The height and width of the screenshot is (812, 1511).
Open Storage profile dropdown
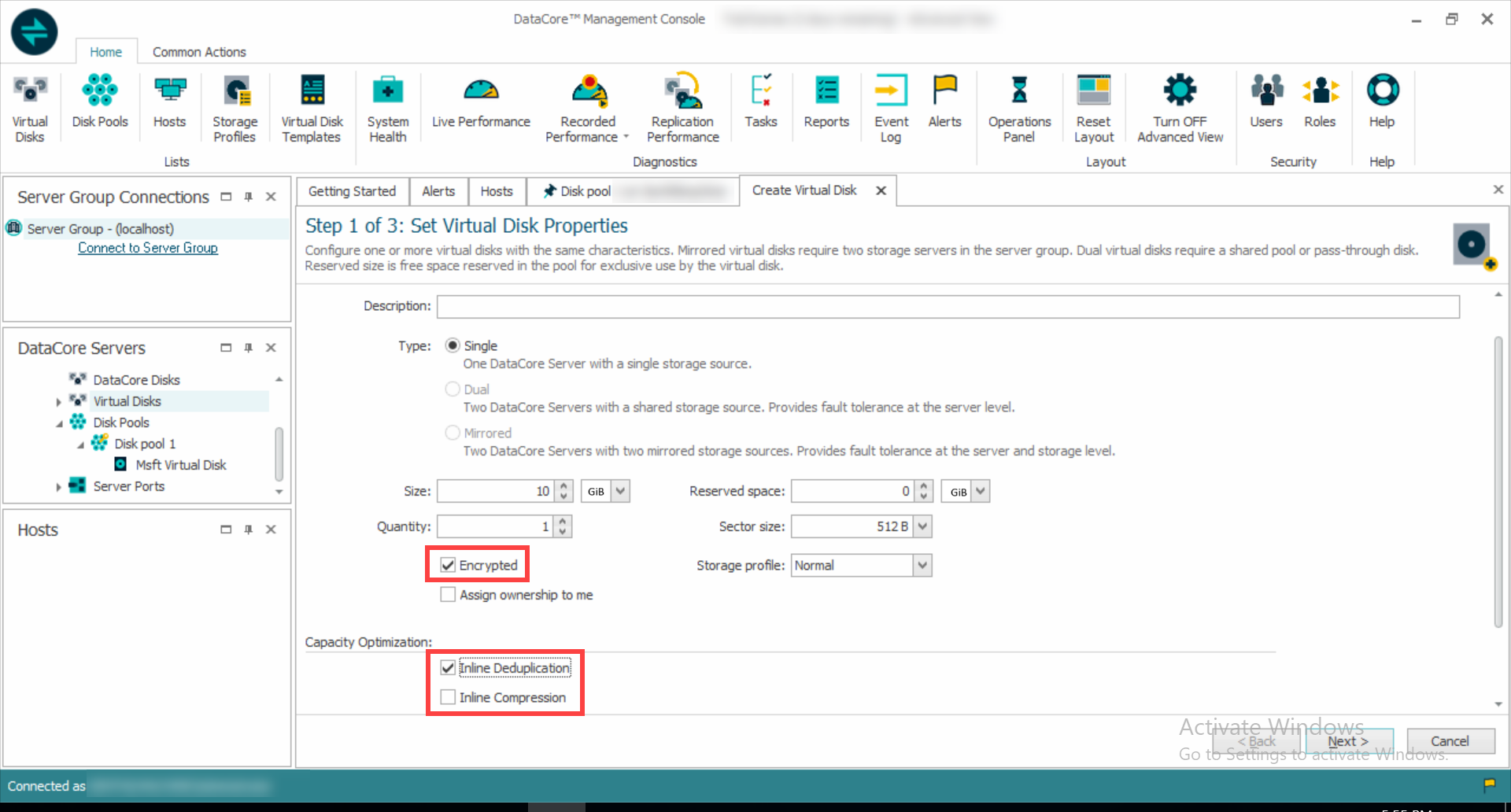click(922, 565)
